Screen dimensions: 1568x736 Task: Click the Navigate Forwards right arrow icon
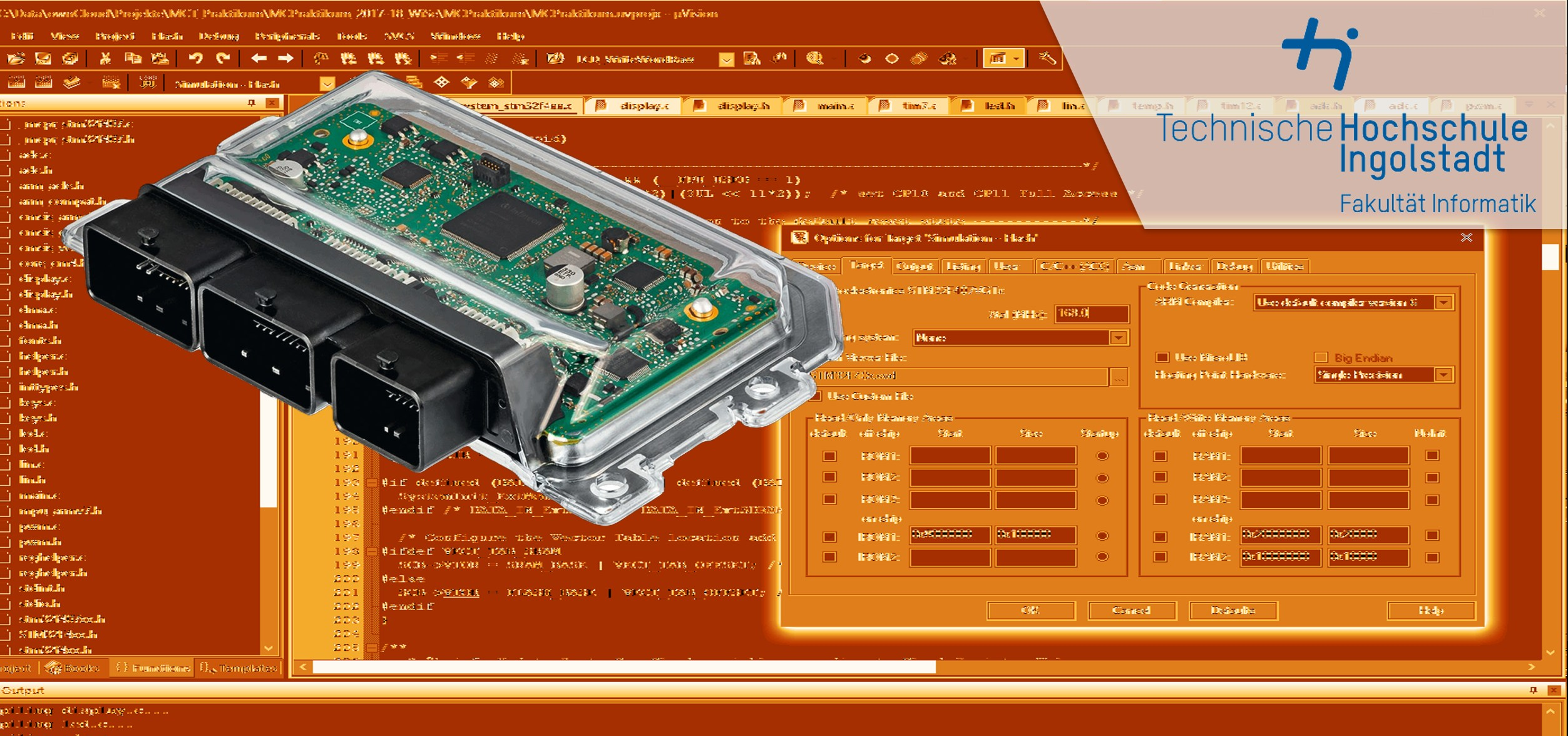pyautogui.click(x=285, y=59)
